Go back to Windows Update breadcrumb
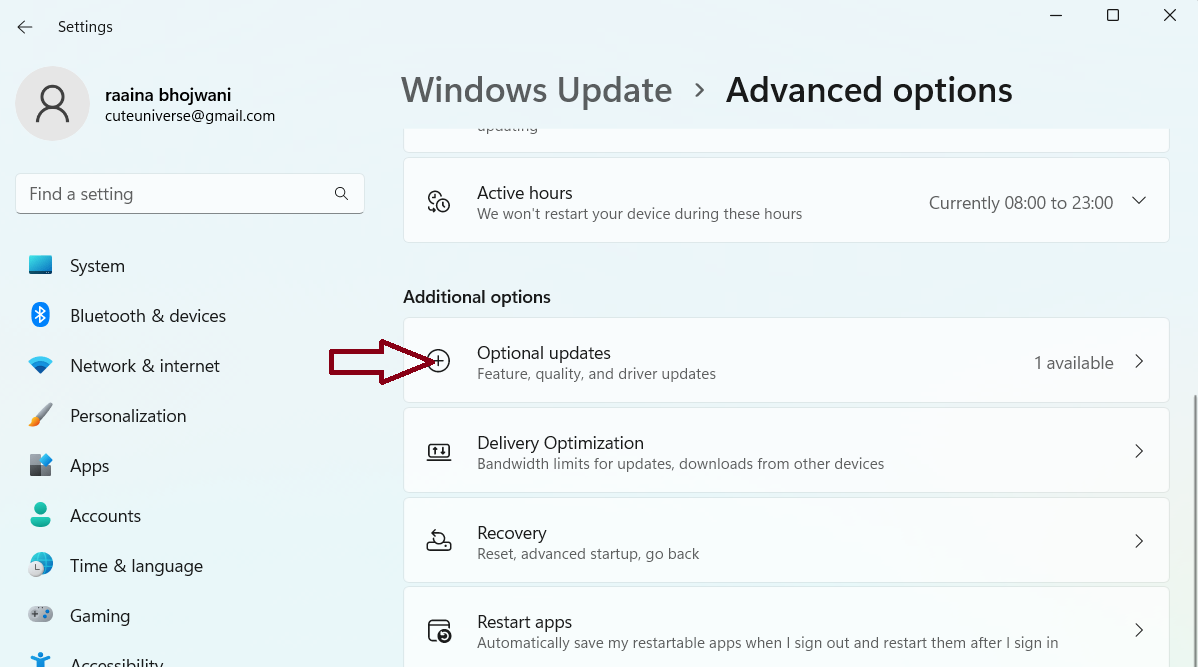Screen dimensions: 1198x667 pyautogui.click(x=536, y=90)
